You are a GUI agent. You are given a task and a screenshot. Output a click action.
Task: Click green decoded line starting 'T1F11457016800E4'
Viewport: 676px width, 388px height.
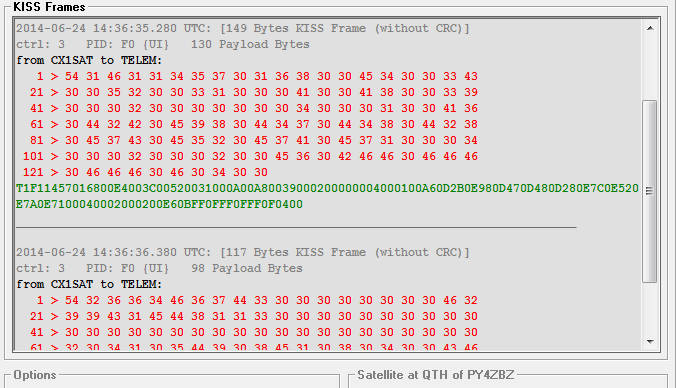[x=327, y=188]
